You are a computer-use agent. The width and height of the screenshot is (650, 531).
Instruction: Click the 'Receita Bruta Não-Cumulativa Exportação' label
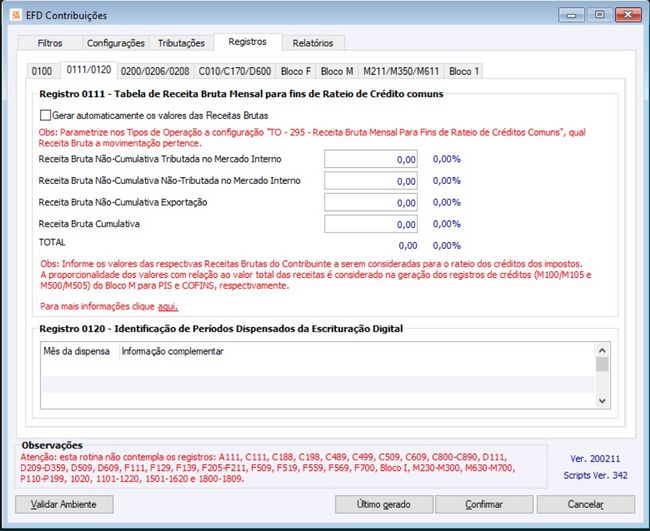[x=123, y=202]
